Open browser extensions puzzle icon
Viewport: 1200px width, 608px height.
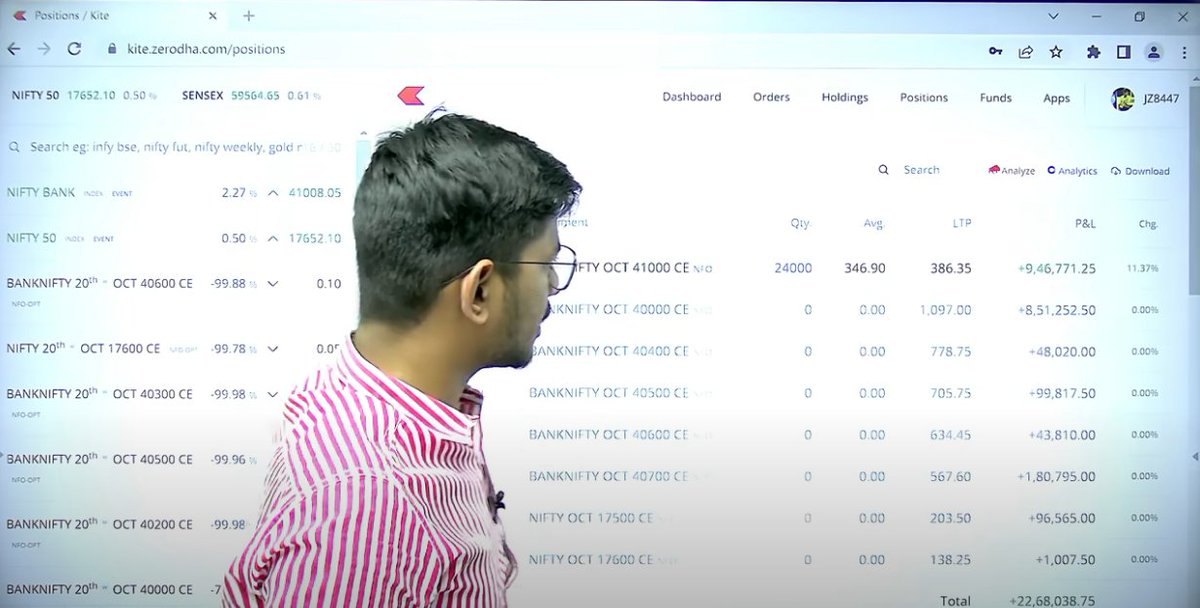pyautogui.click(x=1093, y=51)
